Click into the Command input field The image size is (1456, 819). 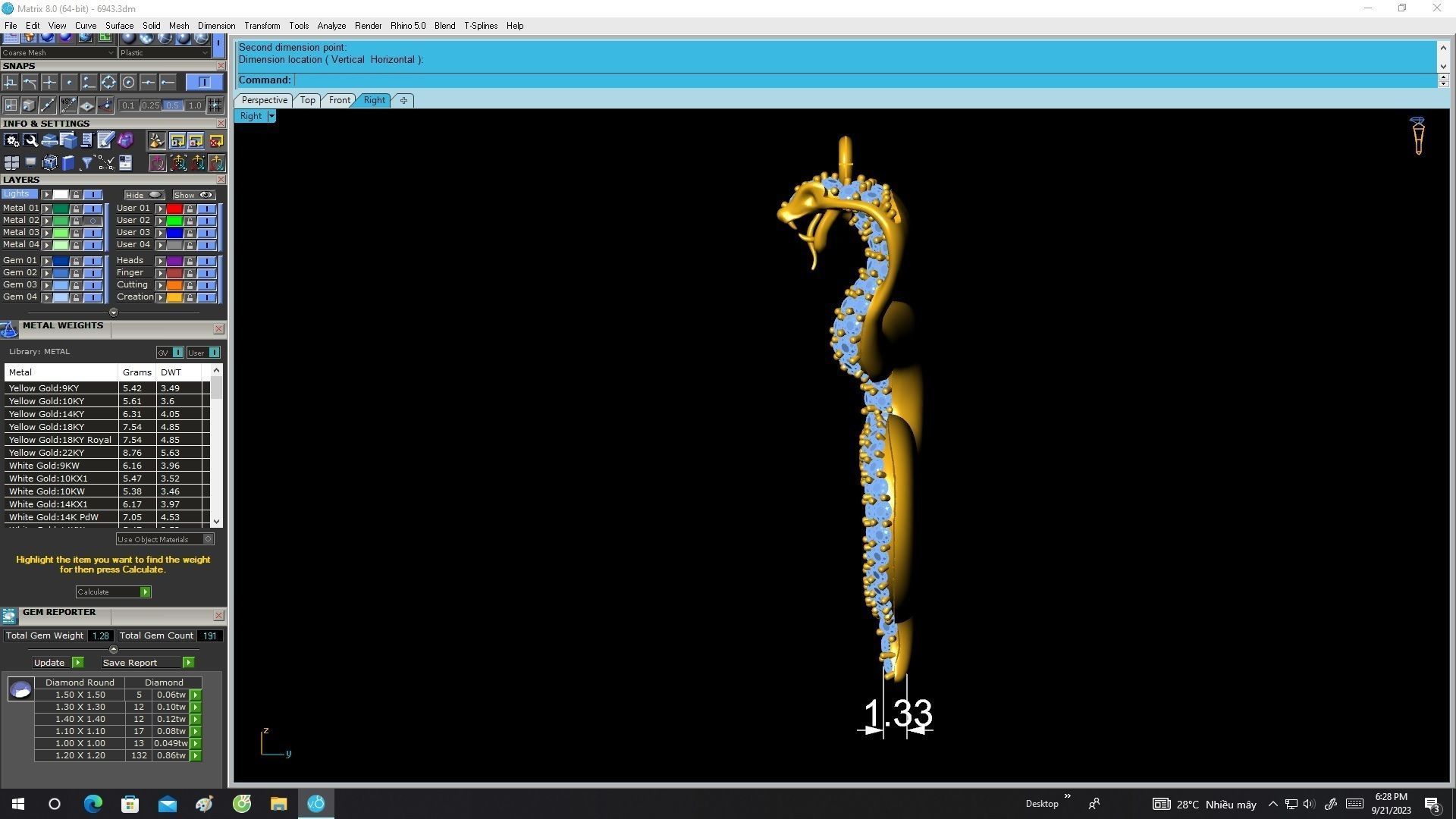click(864, 80)
